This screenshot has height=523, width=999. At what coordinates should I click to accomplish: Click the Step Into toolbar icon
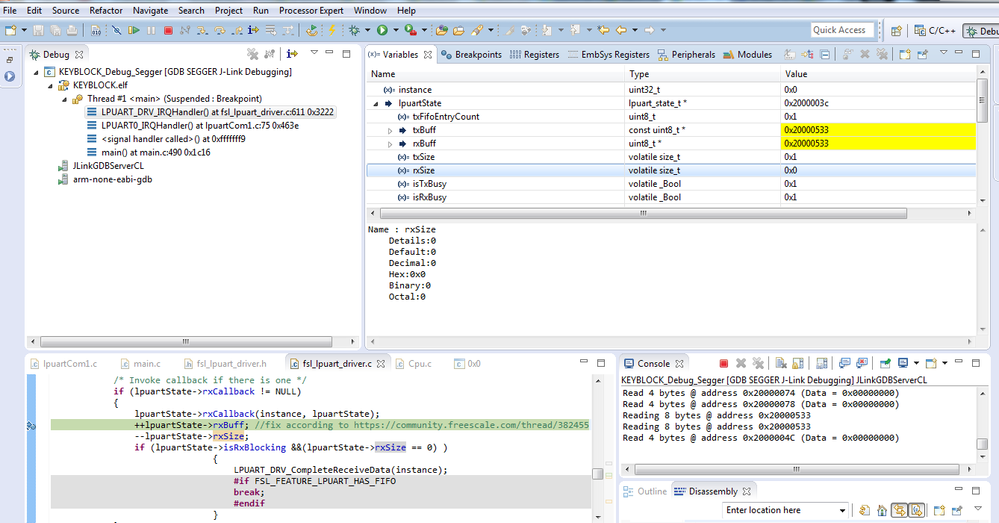point(203,30)
